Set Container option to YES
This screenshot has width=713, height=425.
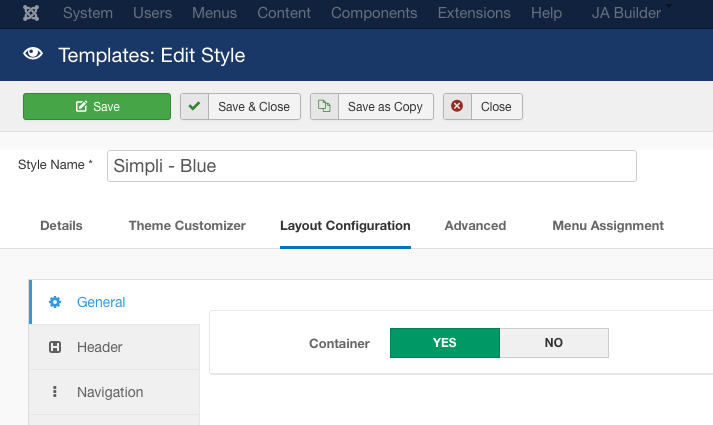444,343
